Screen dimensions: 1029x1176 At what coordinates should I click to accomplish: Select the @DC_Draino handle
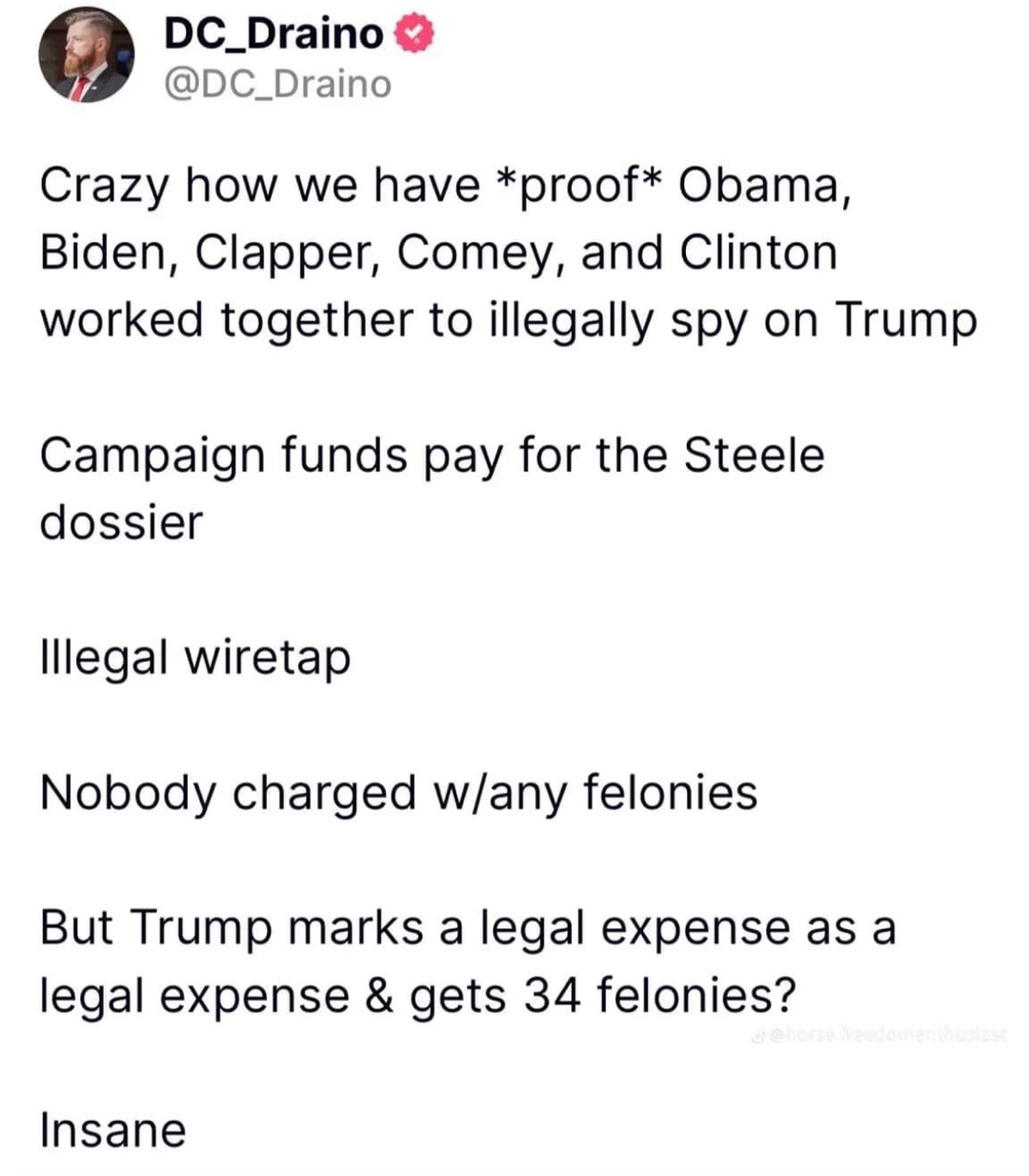(x=277, y=84)
